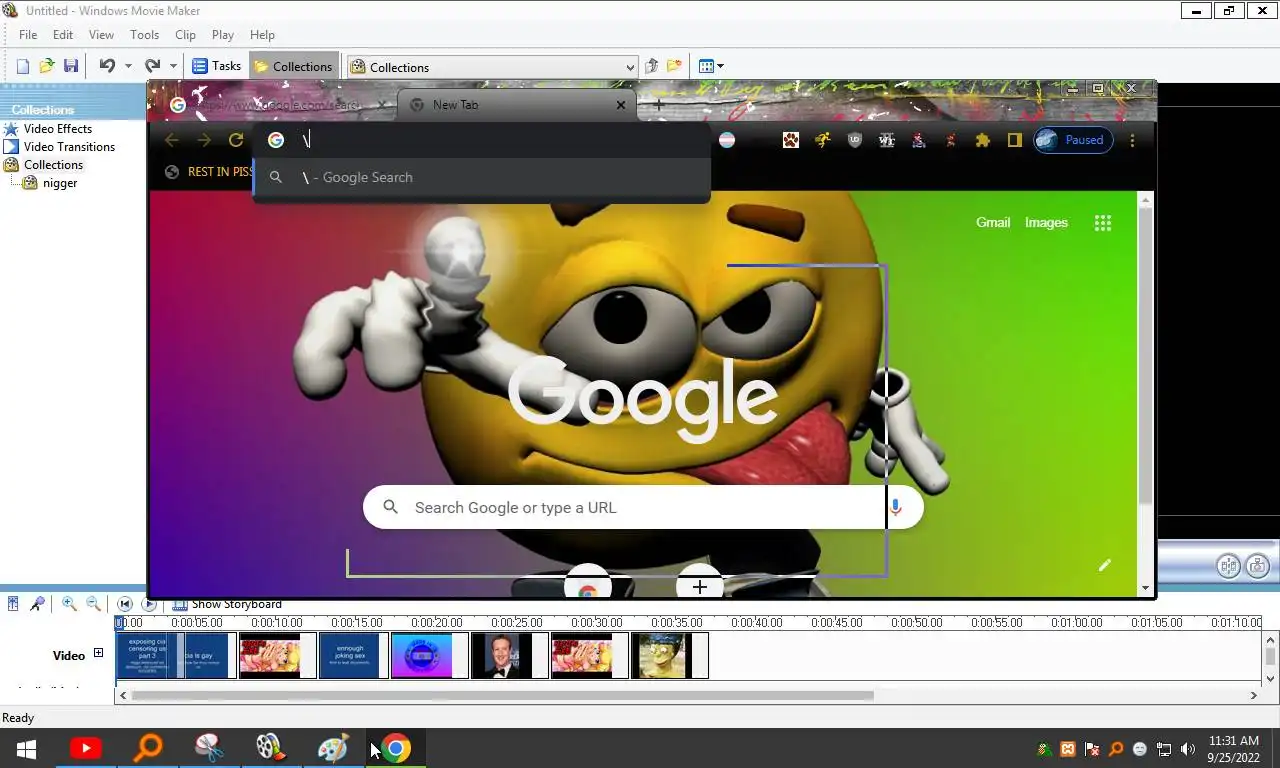The height and width of the screenshot is (768, 1280).
Task: Toggle the Collections pane button
Action: (293, 66)
